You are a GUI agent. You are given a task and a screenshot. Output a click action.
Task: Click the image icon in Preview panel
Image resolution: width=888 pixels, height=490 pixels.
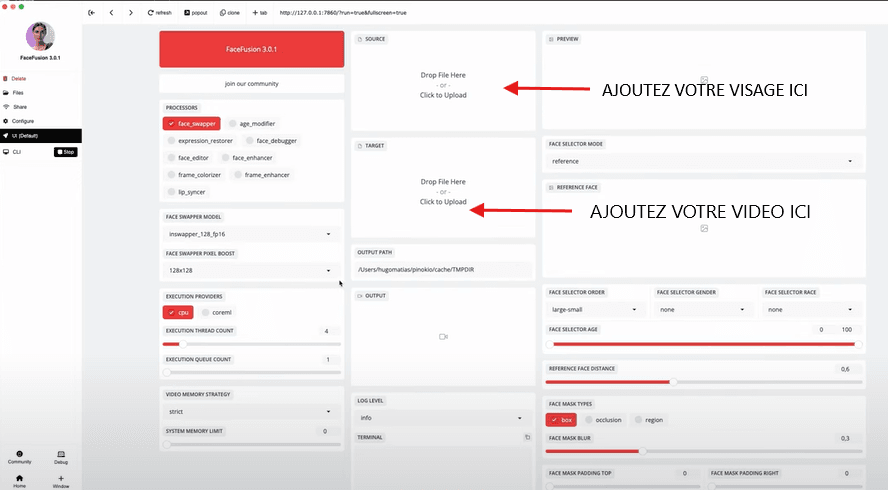[704, 80]
